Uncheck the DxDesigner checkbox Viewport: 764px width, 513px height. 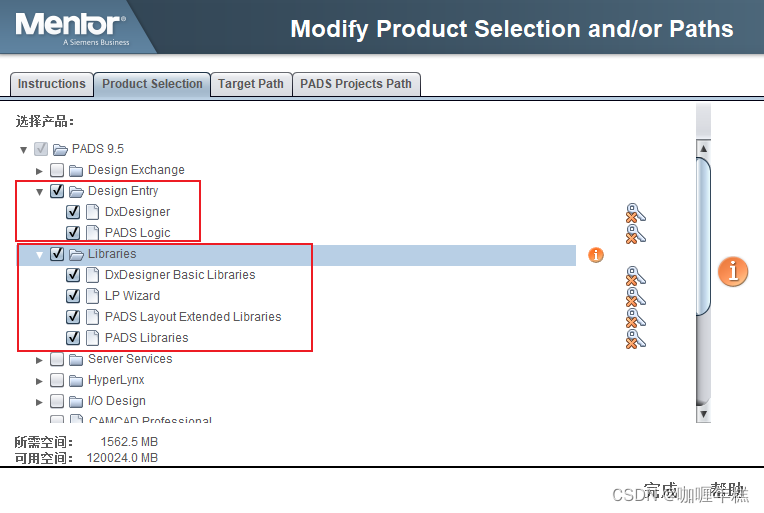tap(73, 212)
